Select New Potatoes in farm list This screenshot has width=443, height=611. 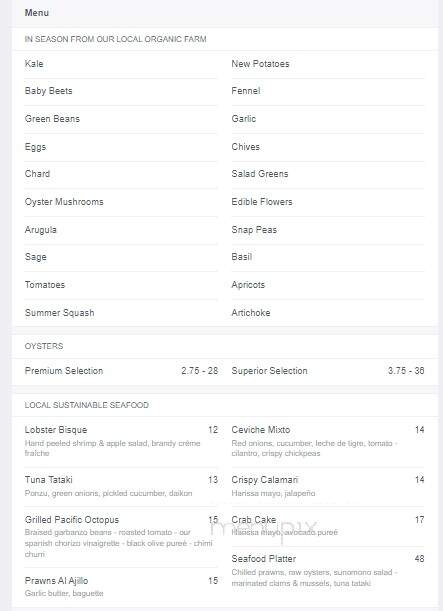260,64
